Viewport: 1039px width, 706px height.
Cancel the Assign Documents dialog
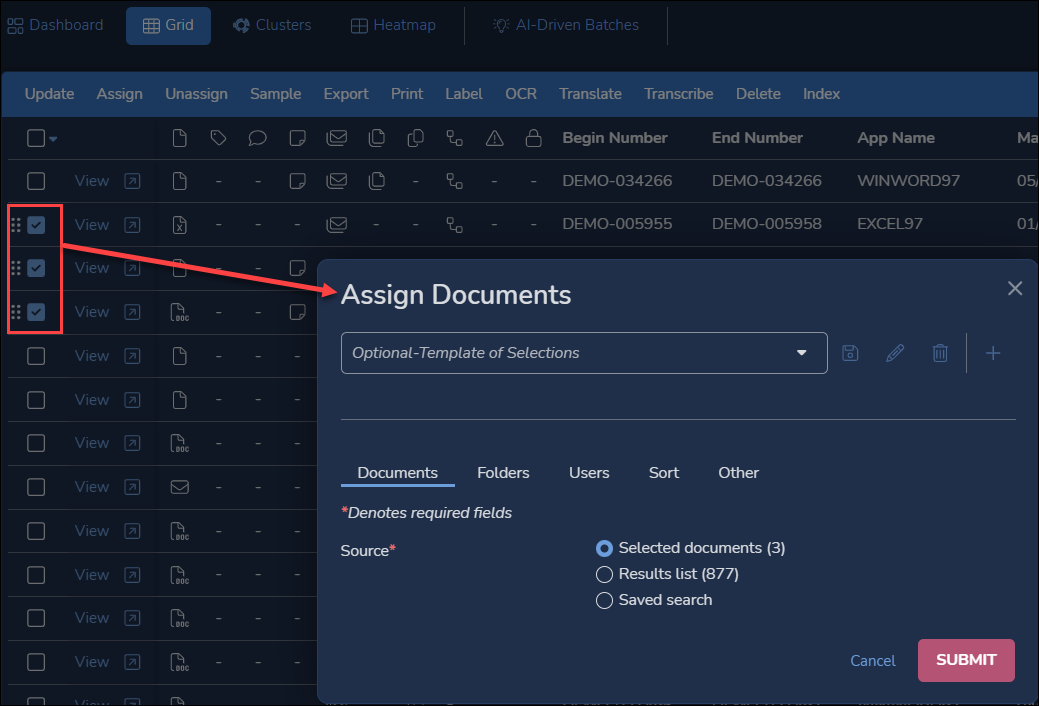(x=872, y=660)
